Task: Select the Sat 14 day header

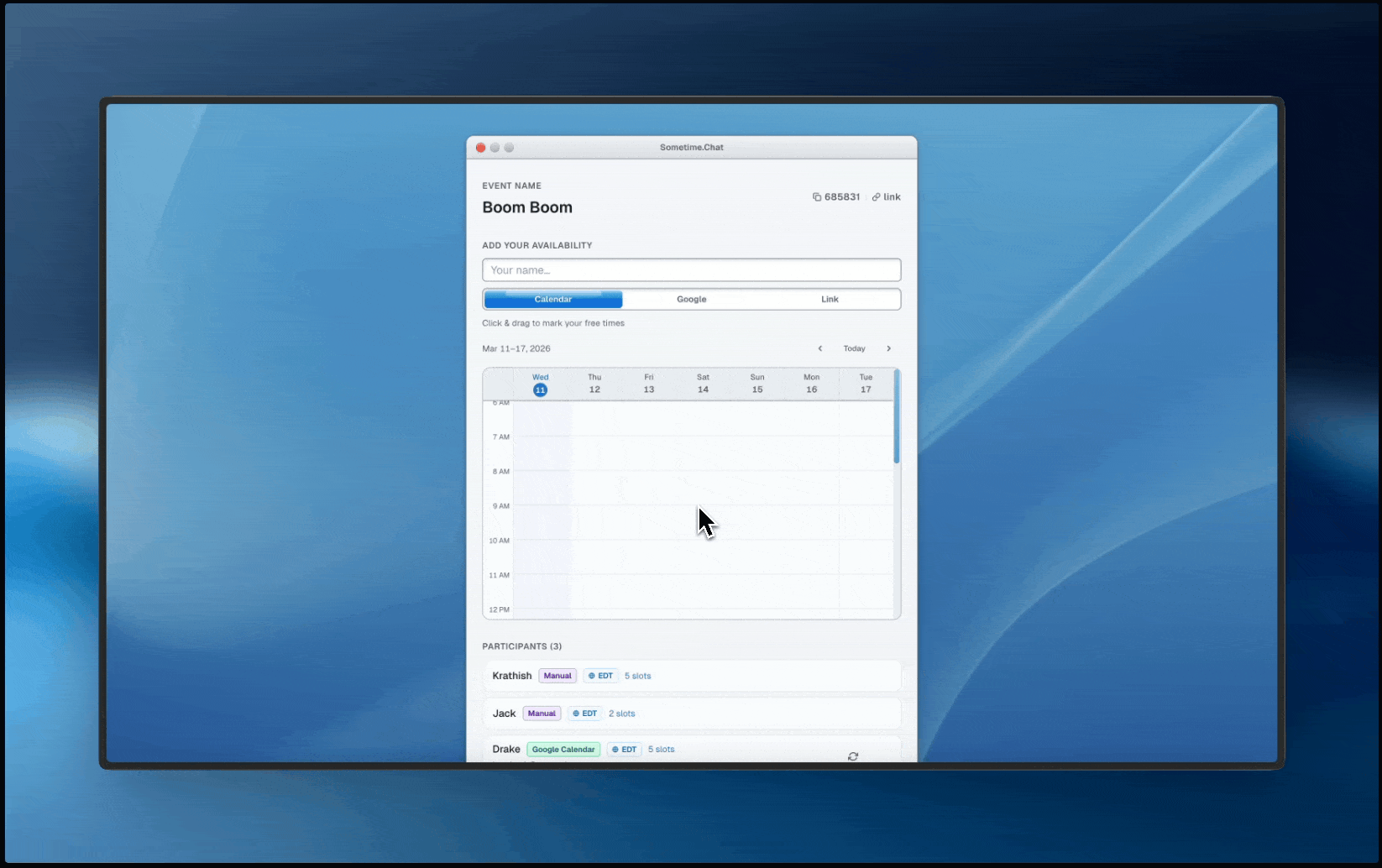Action: click(x=703, y=384)
